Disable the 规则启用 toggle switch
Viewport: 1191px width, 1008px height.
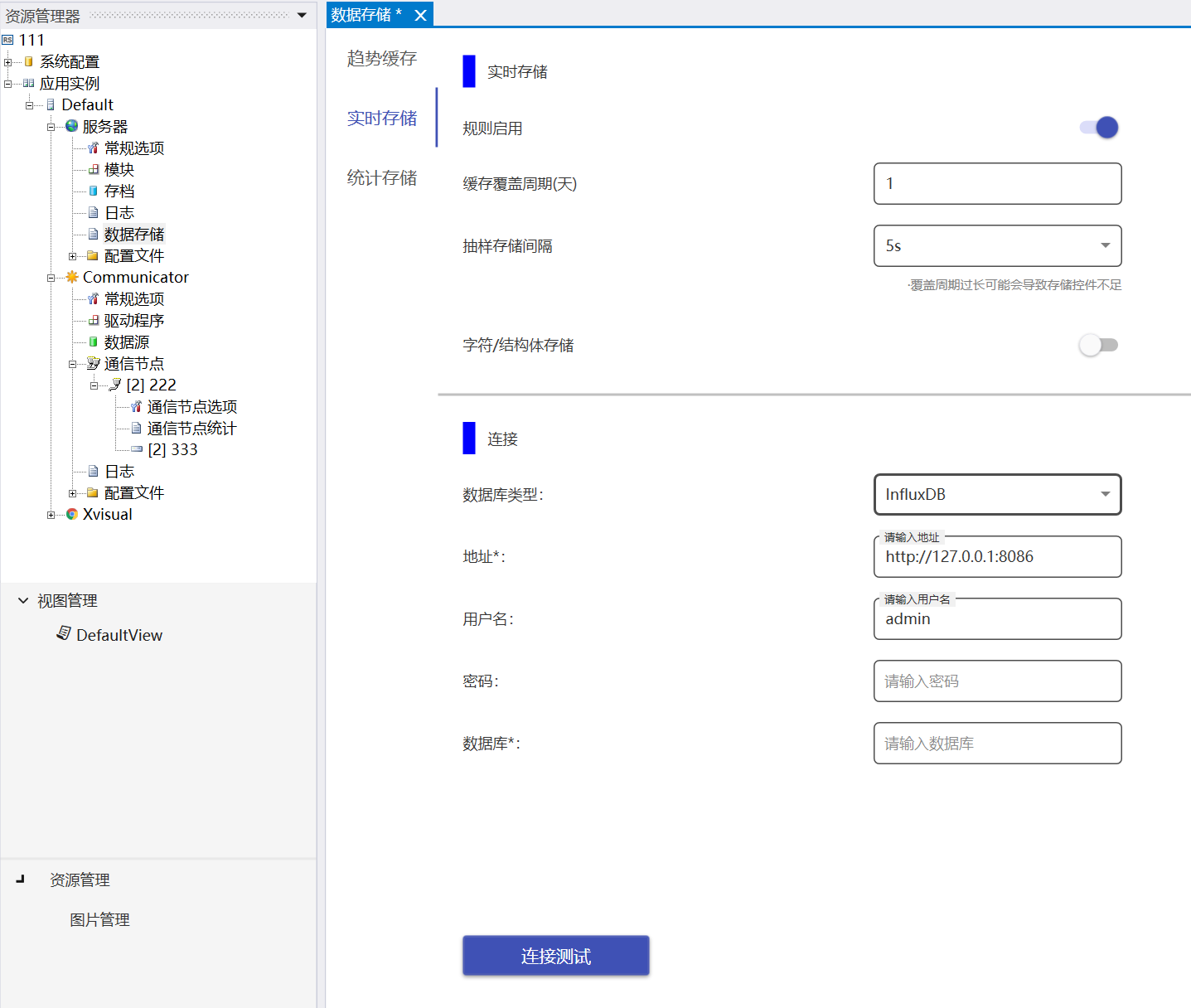tap(1099, 128)
